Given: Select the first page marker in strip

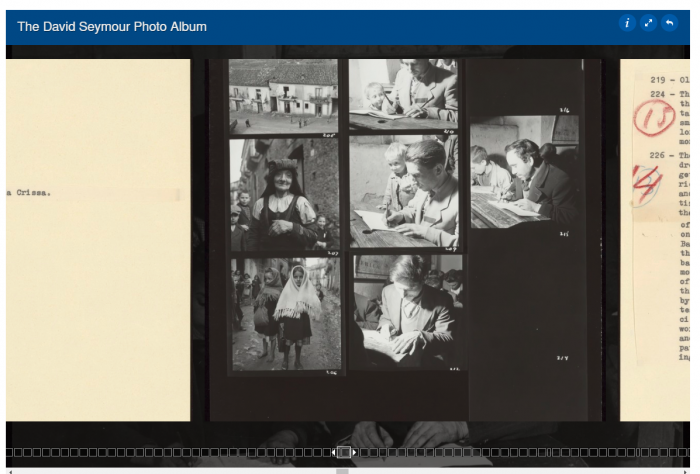Looking at the screenshot, I should pyautogui.click(x=9, y=452).
